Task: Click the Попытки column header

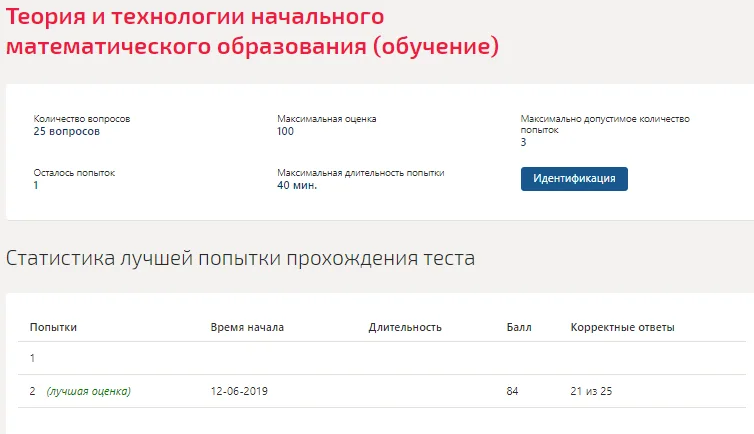Action: pyautogui.click(x=53, y=327)
